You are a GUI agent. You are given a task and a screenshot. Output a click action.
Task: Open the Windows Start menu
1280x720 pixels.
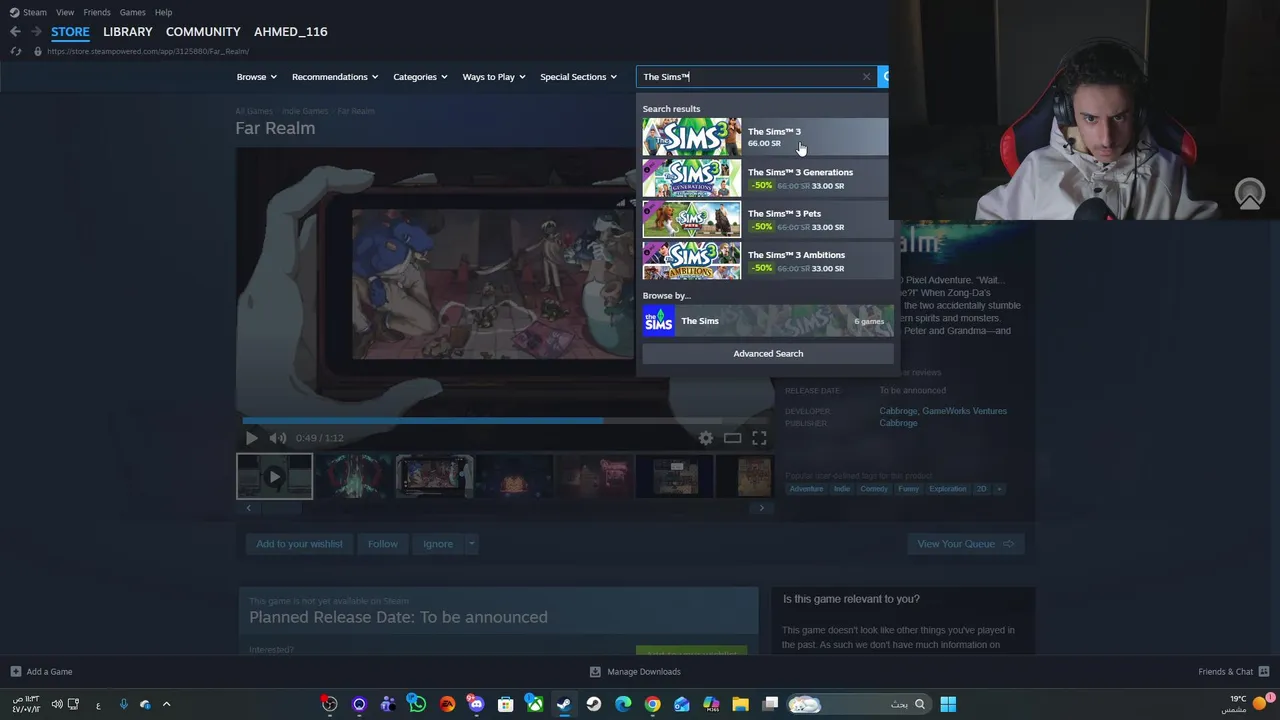pyautogui.click(x=948, y=704)
